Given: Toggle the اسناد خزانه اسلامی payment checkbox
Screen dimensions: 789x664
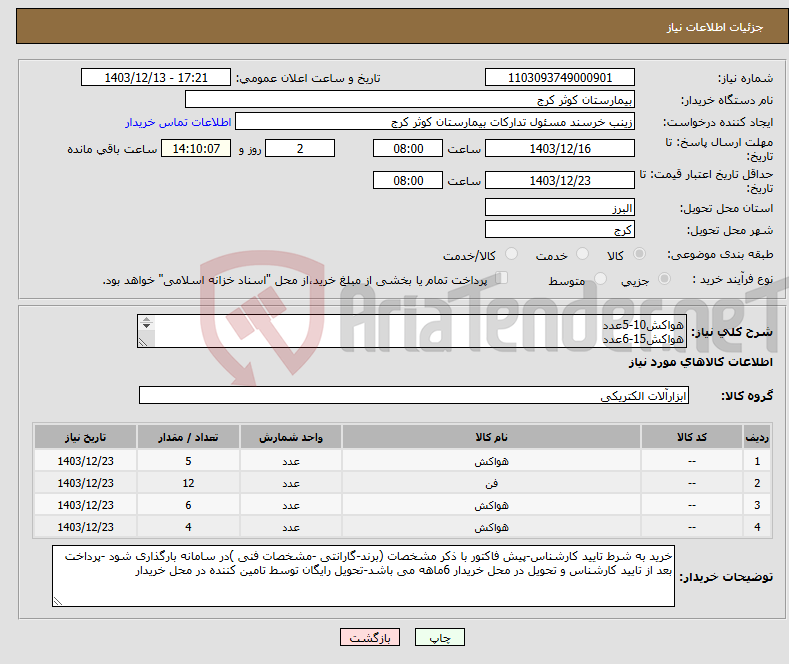Looking at the screenshot, I should [x=502, y=278].
